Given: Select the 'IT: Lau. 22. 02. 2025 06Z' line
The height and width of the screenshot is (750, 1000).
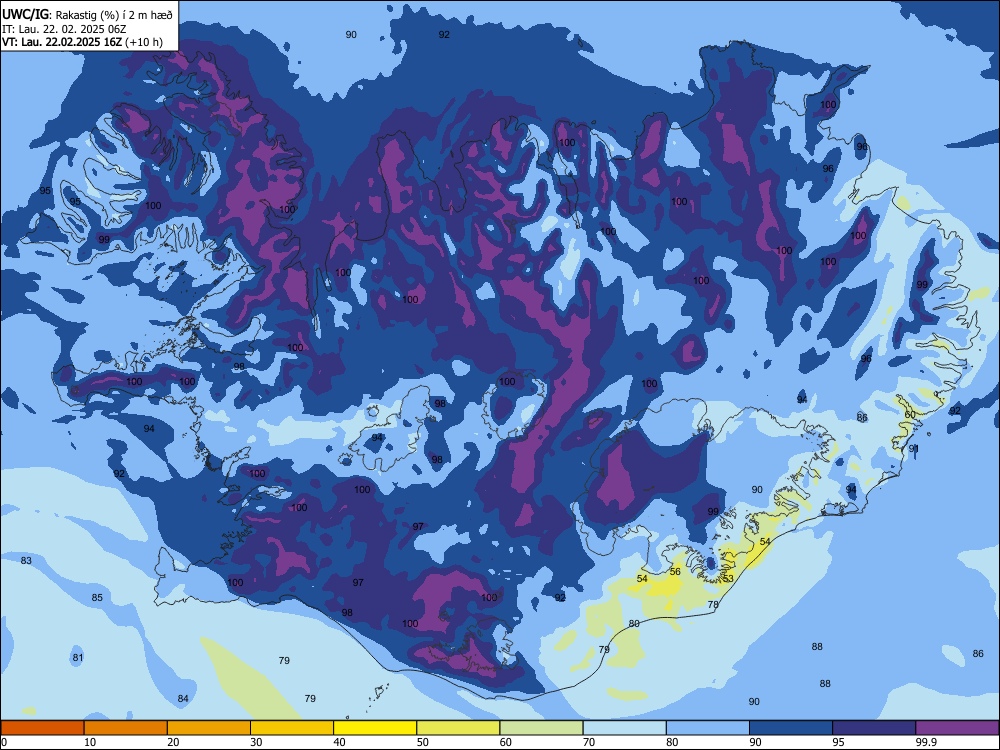Looking at the screenshot, I should [64, 29].
